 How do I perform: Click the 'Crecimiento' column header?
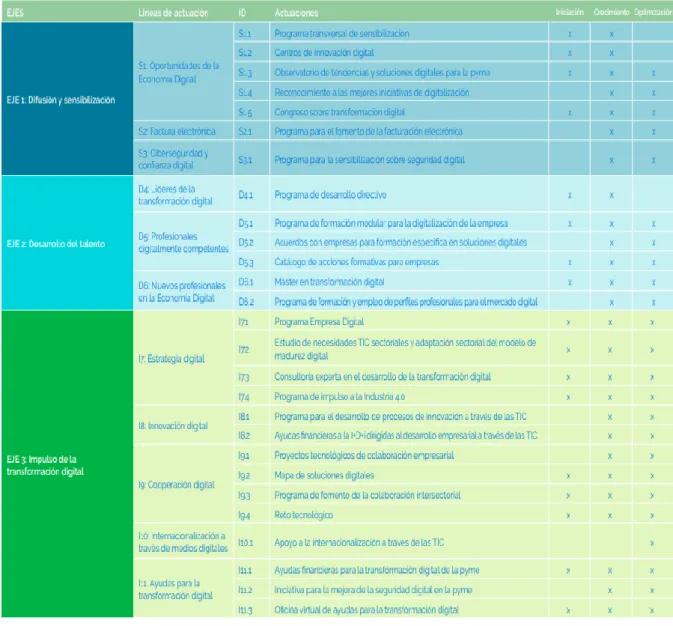(611, 12)
